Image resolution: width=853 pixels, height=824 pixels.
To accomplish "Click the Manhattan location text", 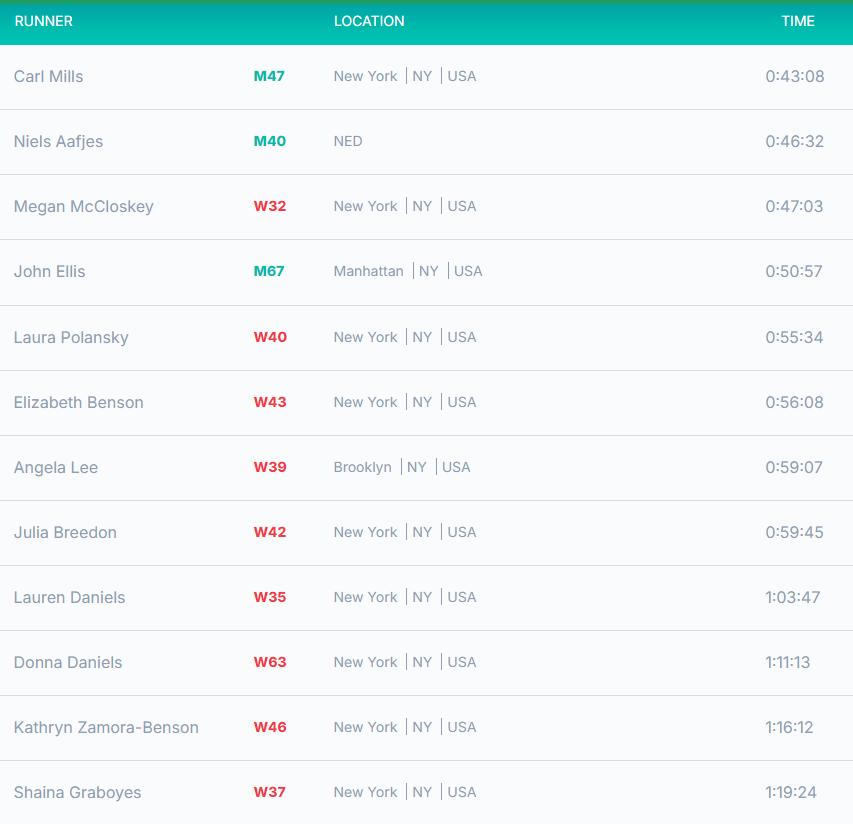I will [369, 271].
